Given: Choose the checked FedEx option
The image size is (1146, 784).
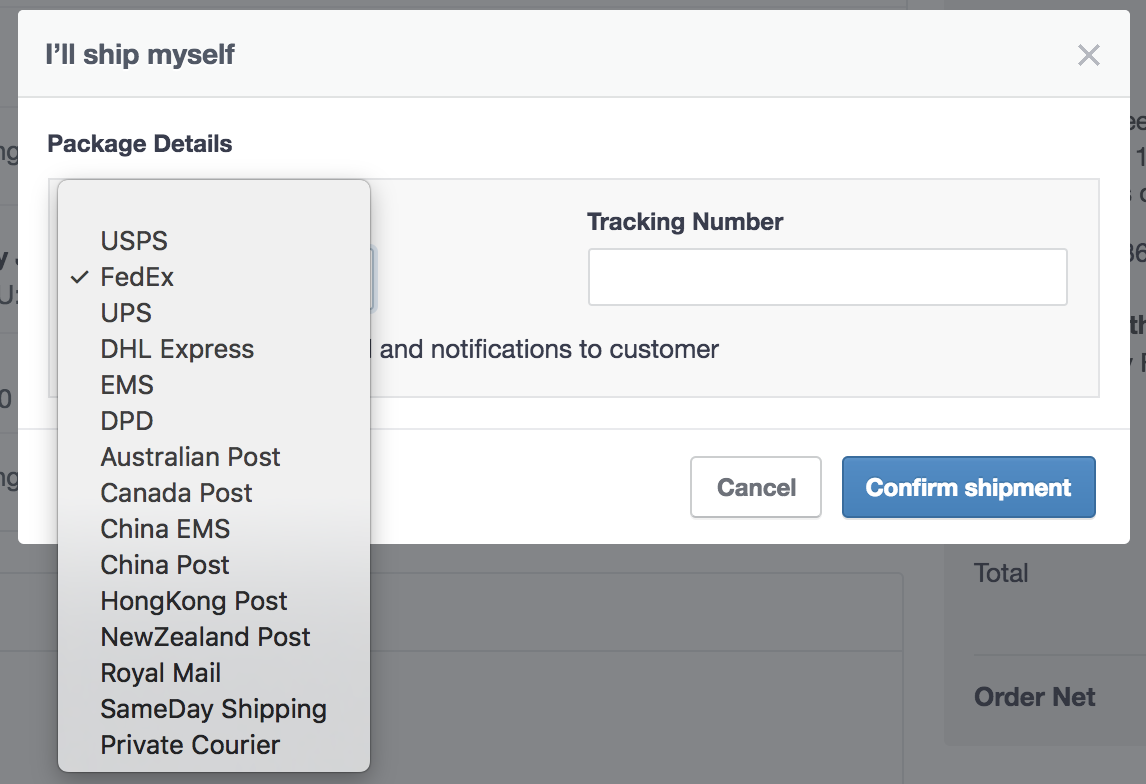Looking at the screenshot, I should (x=137, y=277).
